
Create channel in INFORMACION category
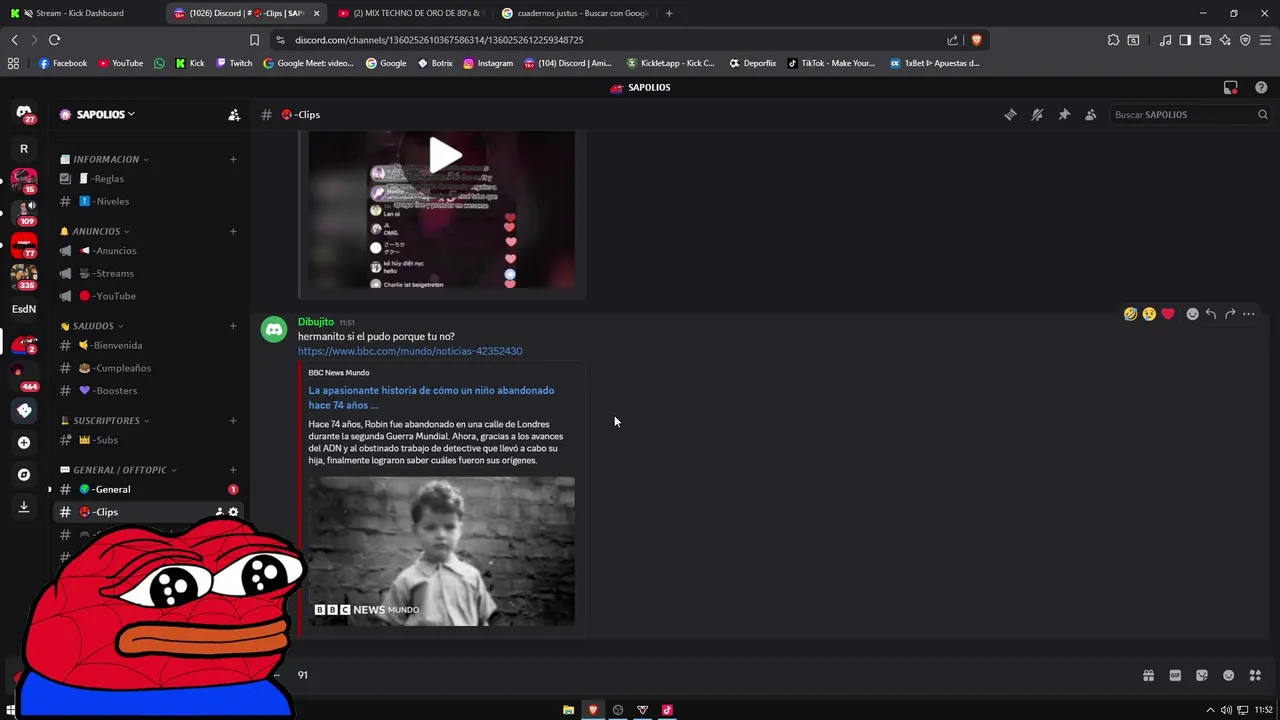coord(233,159)
